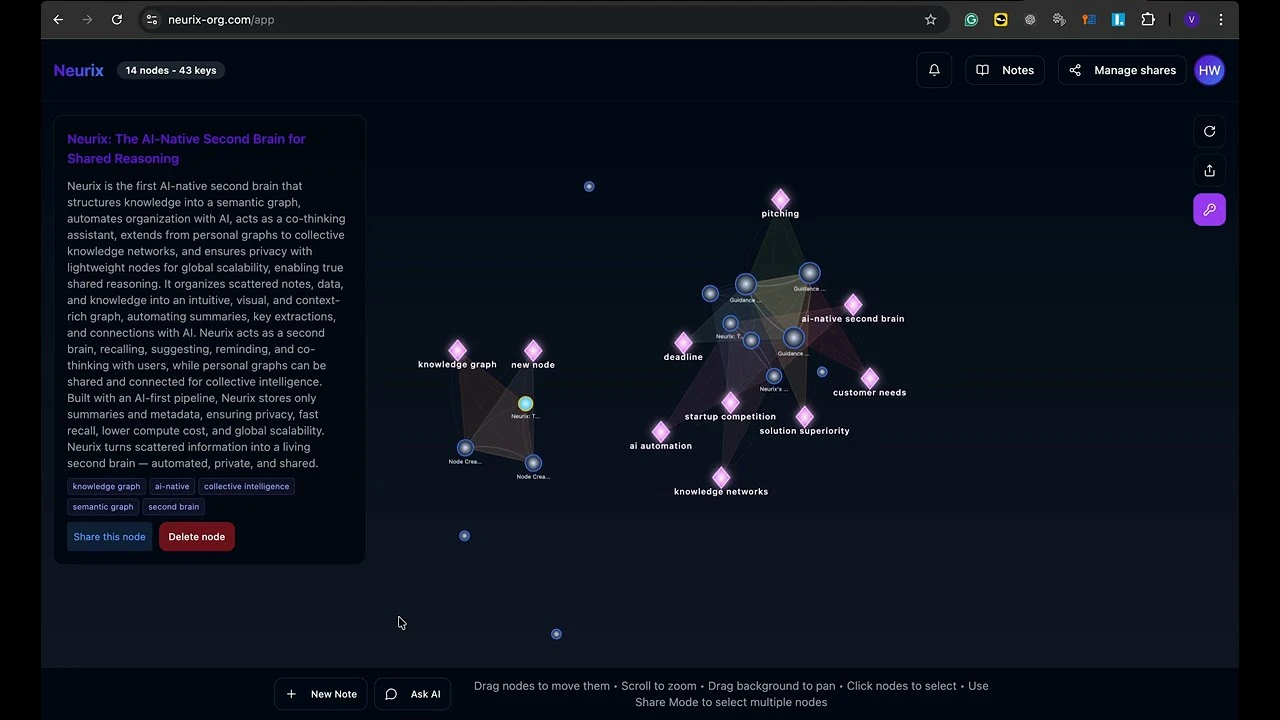The image size is (1280, 720).
Task: Select the knowledge networks key diamond
Action: [x=721, y=477]
